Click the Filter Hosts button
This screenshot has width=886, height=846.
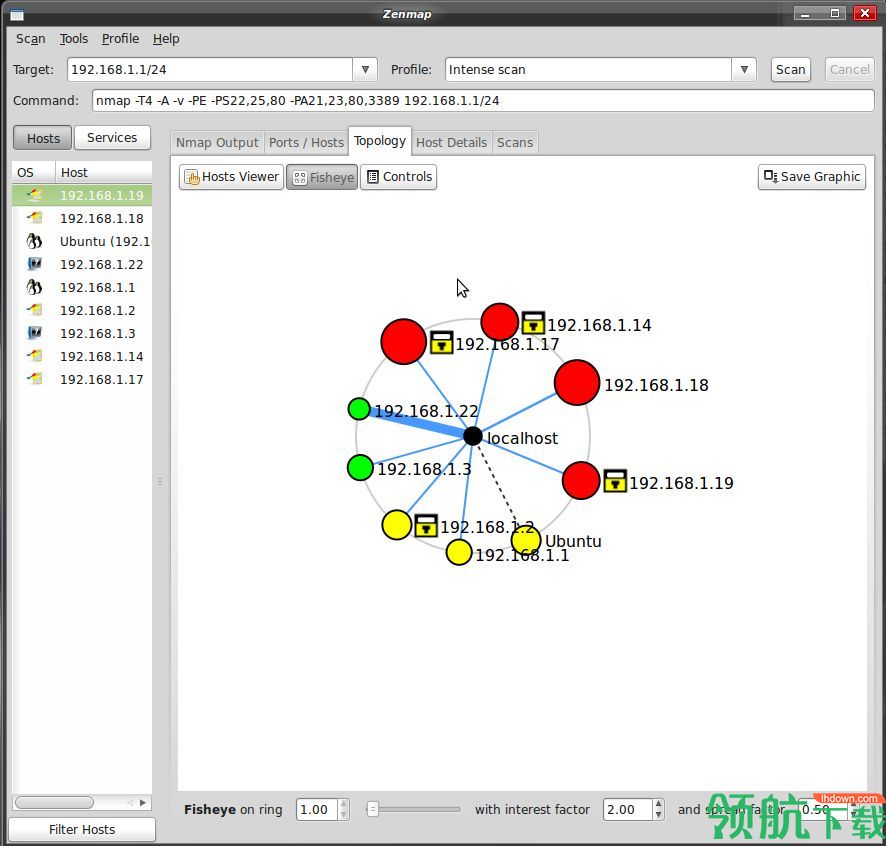click(82, 829)
